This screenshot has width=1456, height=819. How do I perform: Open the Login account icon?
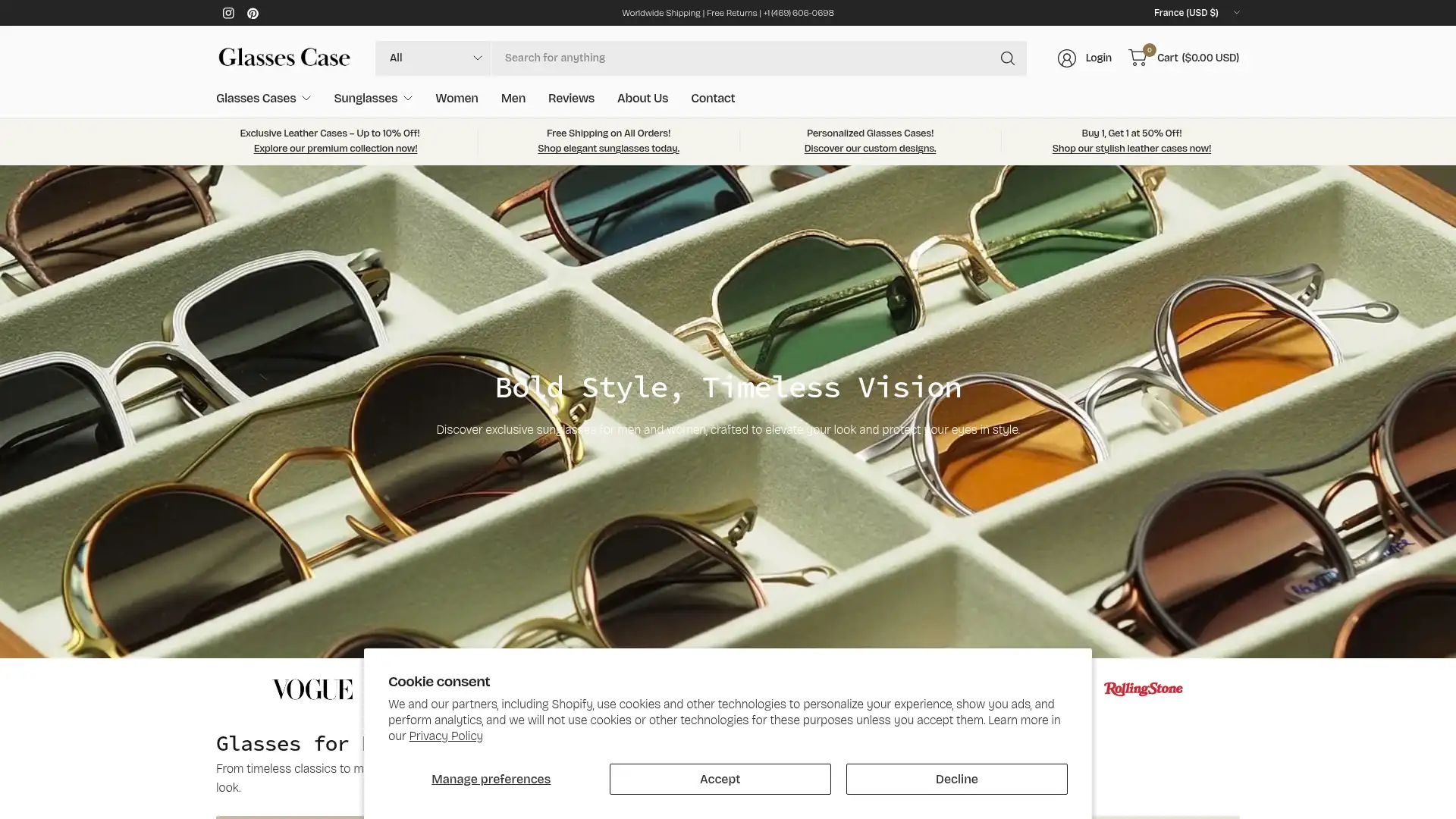point(1067,58)
